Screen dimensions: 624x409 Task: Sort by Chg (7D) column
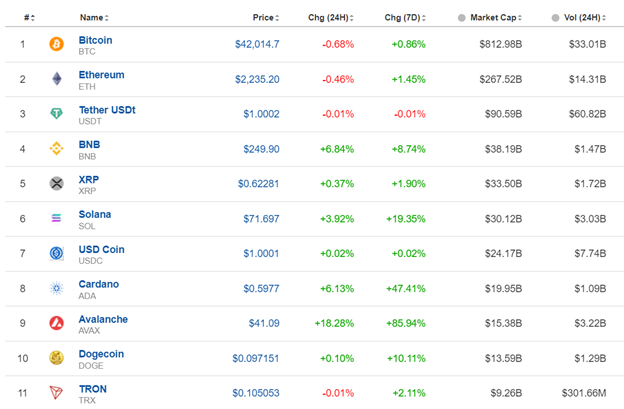click(405, 18)
